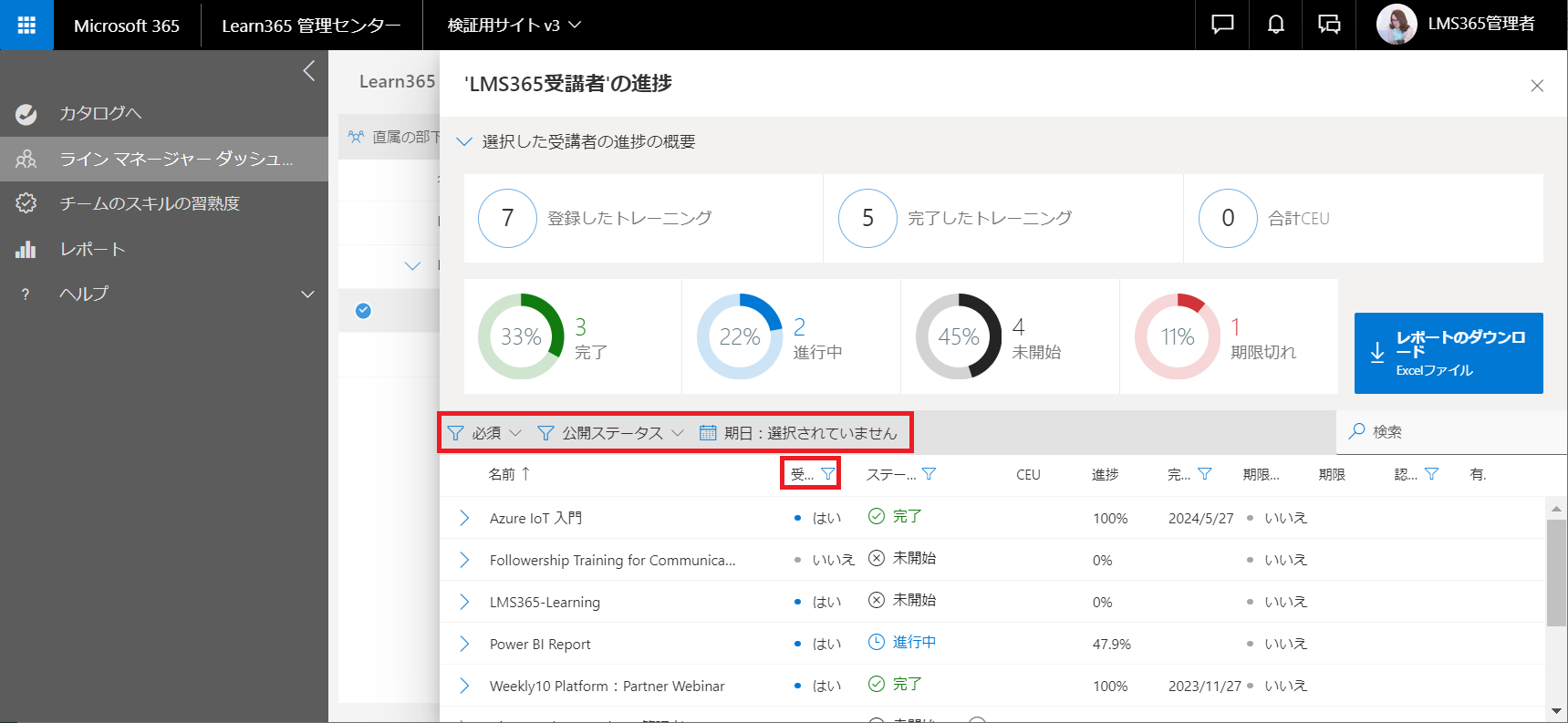Open the 検証用サイト v3 site dropdown
This screenshot has width=1568, height=723.
pyautogui.click(x=514, y=25)
